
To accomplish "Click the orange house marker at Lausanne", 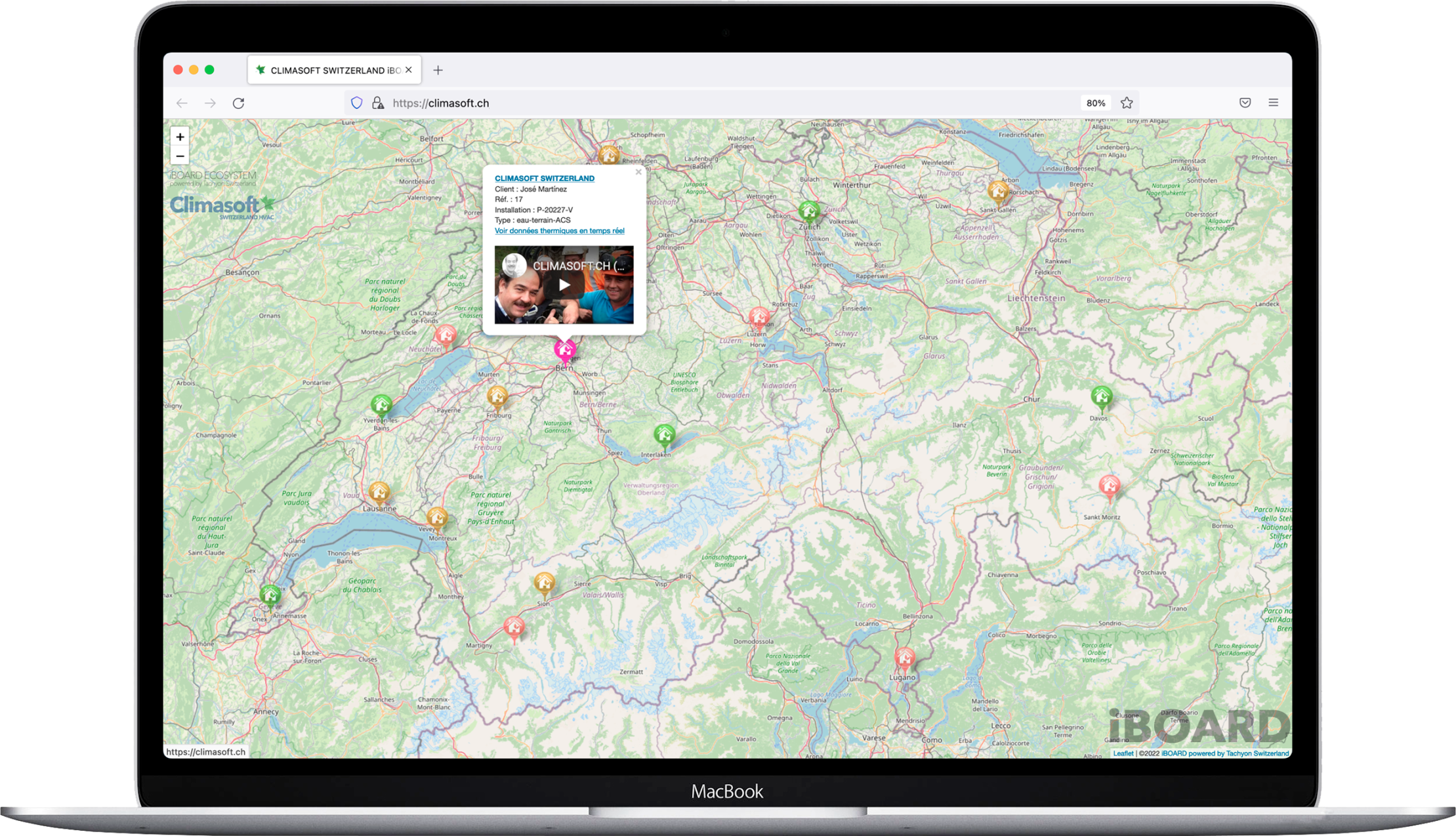I will coord(379,492).
